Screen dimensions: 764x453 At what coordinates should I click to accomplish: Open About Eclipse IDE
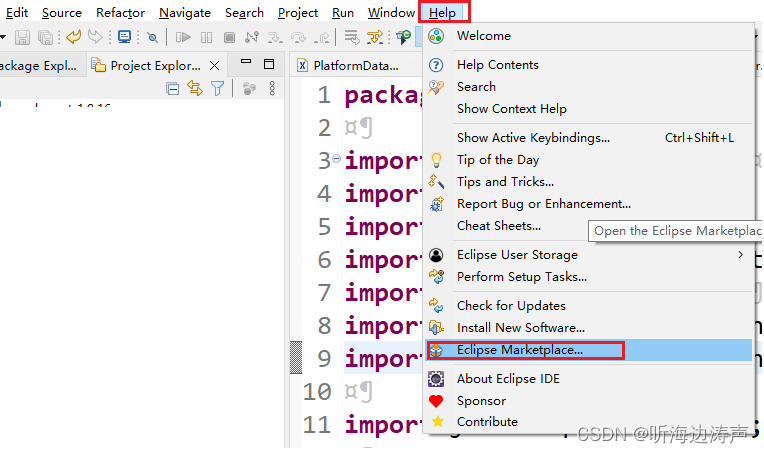(589, 378)
